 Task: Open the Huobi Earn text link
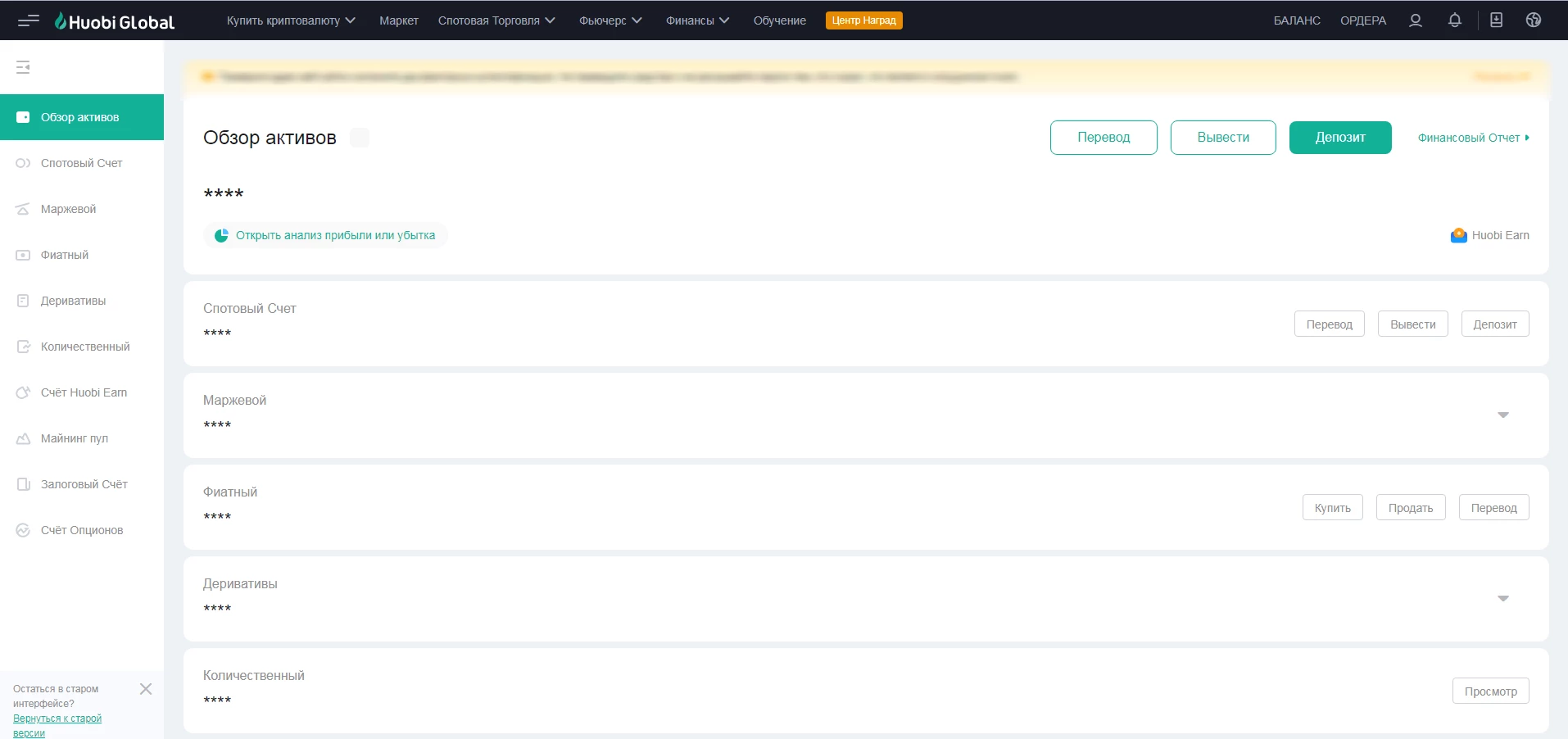tap(1501, 235)
